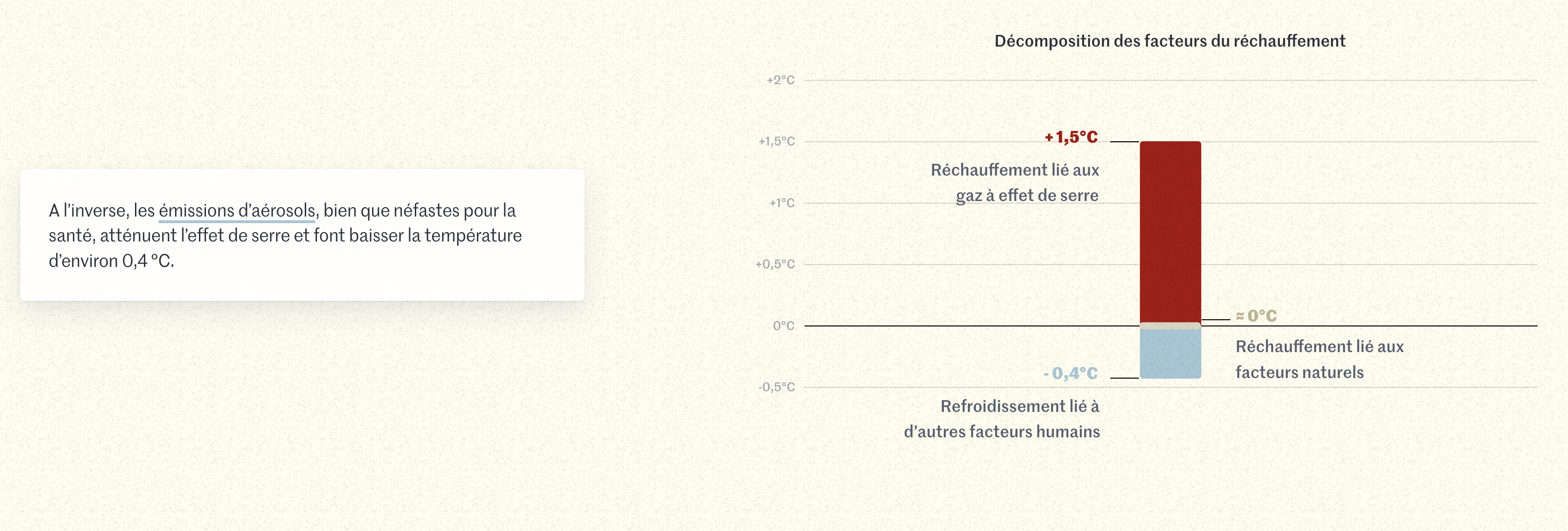Screen dimensions: 1568x531
Task: Click the '+1,5°C' grey axis tick label
Action: [x=776, y=141]
